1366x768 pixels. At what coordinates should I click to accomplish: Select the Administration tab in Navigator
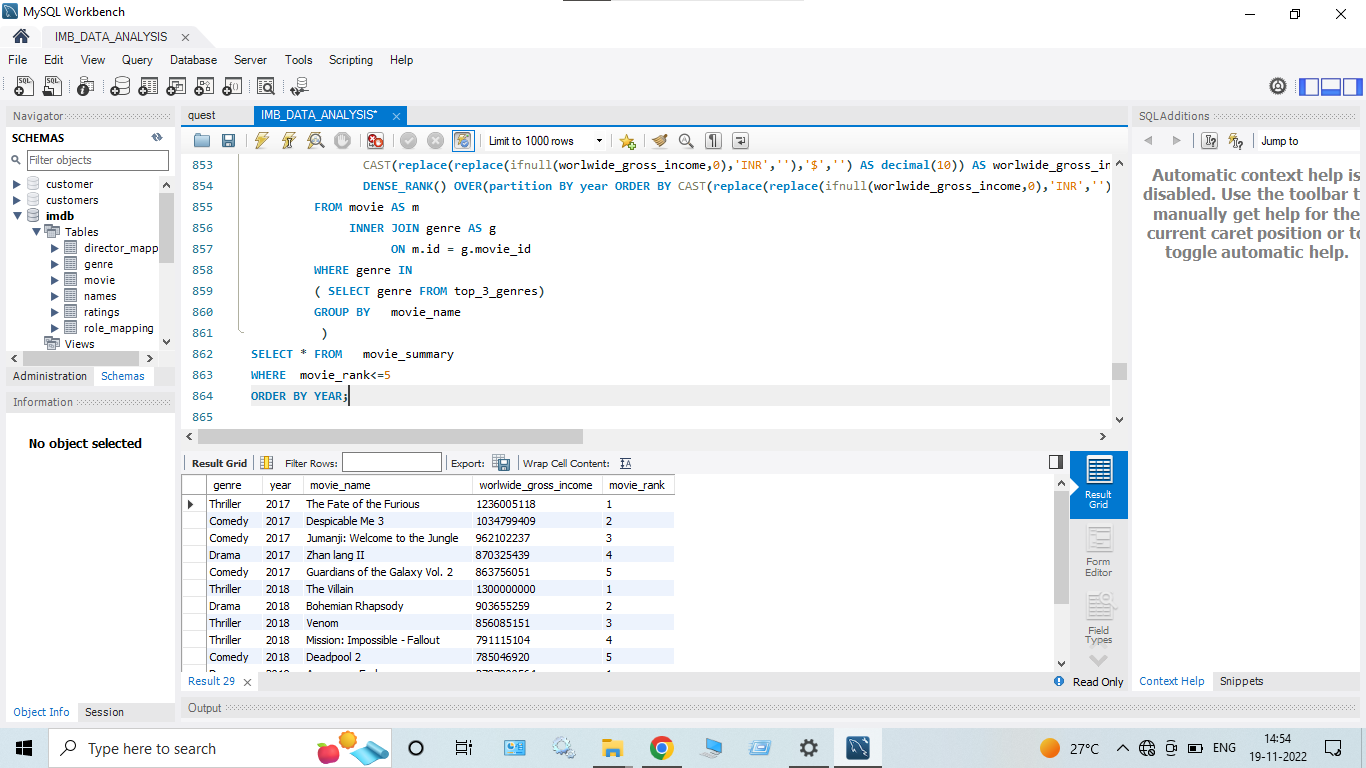click(49, 376)
